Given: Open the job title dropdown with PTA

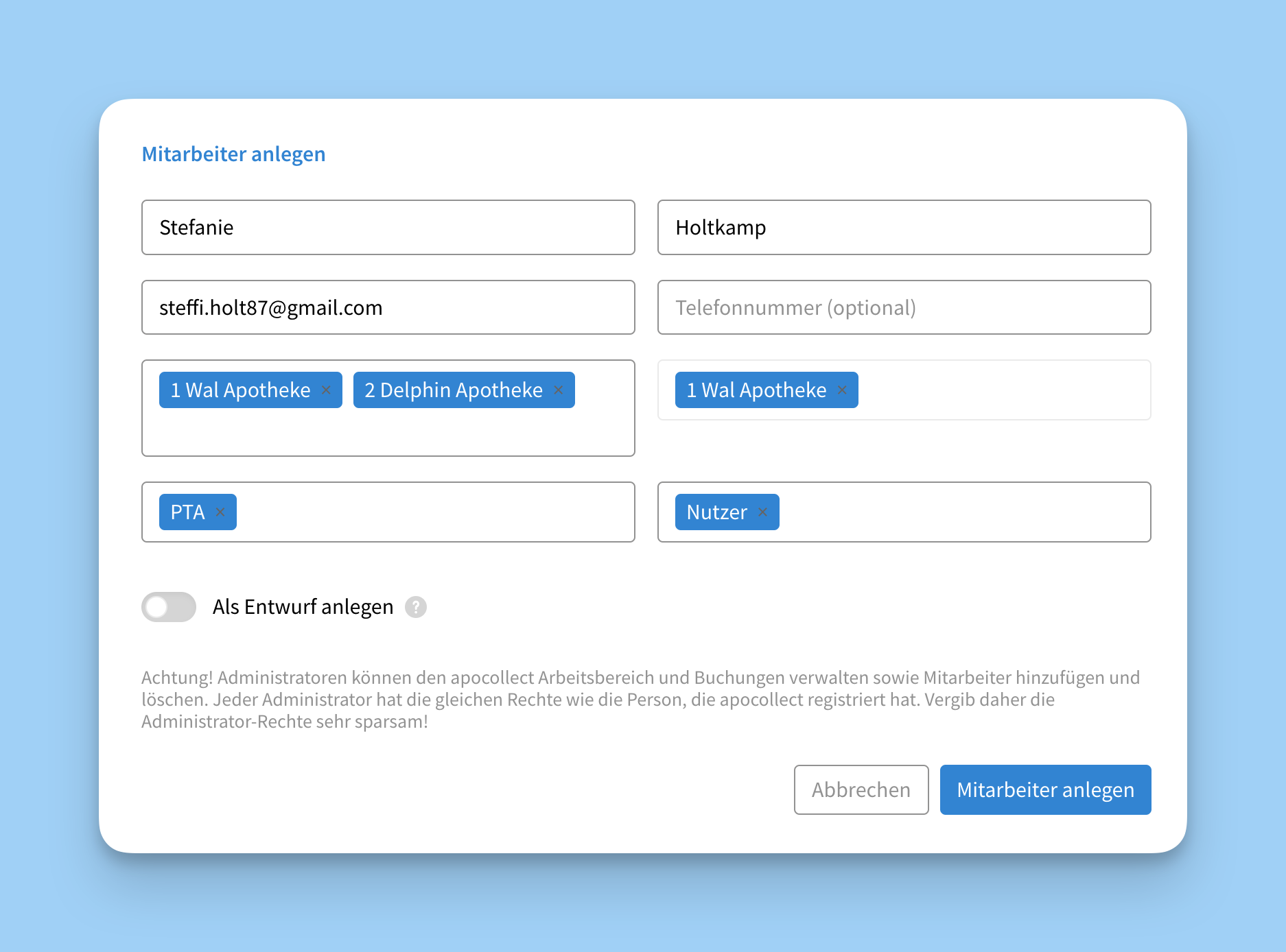Looking at the screenshot, I should click(432, 512).
